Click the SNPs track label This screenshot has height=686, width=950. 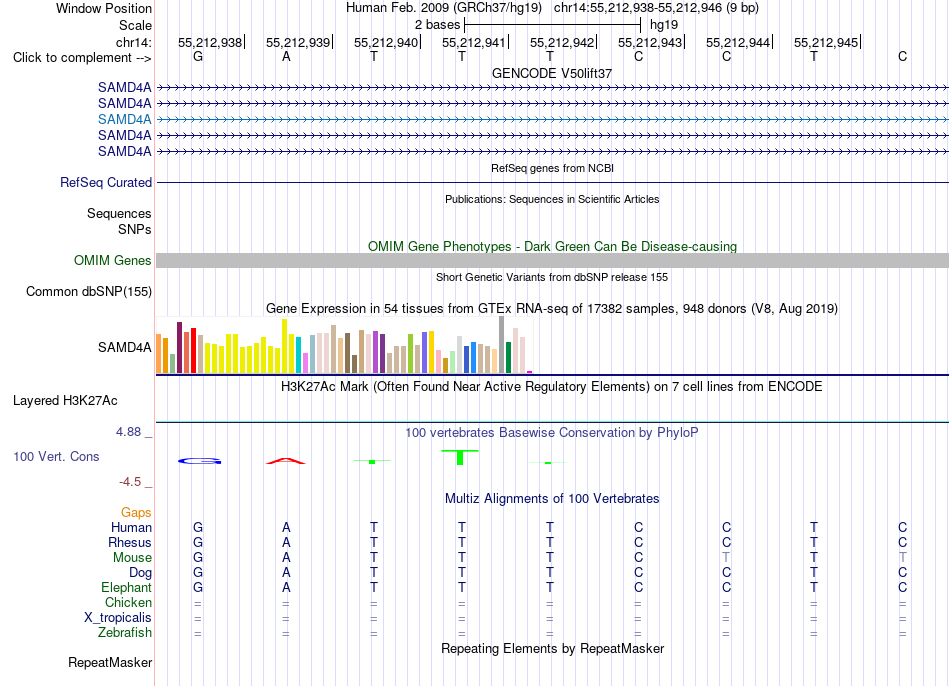point(135,229)
